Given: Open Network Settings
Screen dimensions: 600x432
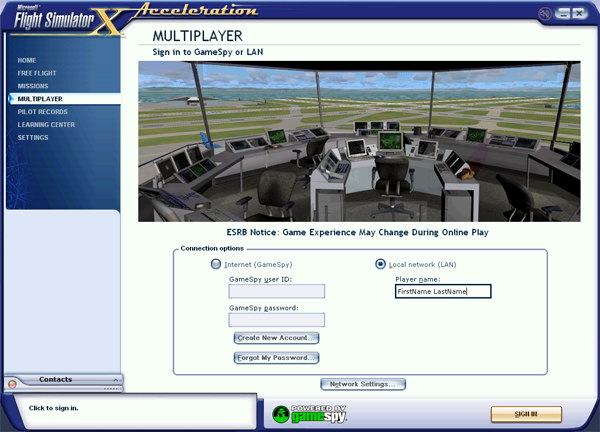Looking at the screenshot, I should coord(363,384).
